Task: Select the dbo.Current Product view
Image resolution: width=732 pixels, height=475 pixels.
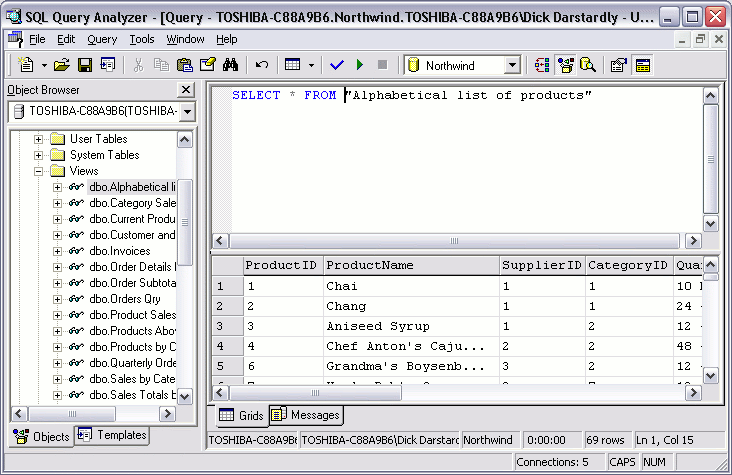Action: (x=132, y=219)
